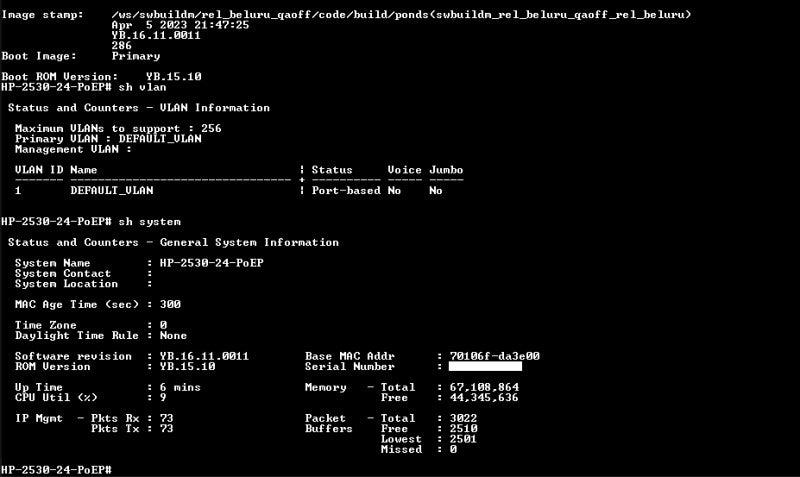800x477 pixels.
Task: Click 'Maximum VLANs to support : 256' line
Action: point(118,128)
